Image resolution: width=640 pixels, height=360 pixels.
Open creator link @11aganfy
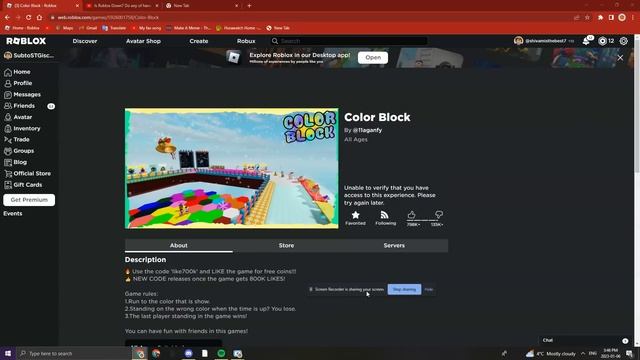(x=367, y=130)
